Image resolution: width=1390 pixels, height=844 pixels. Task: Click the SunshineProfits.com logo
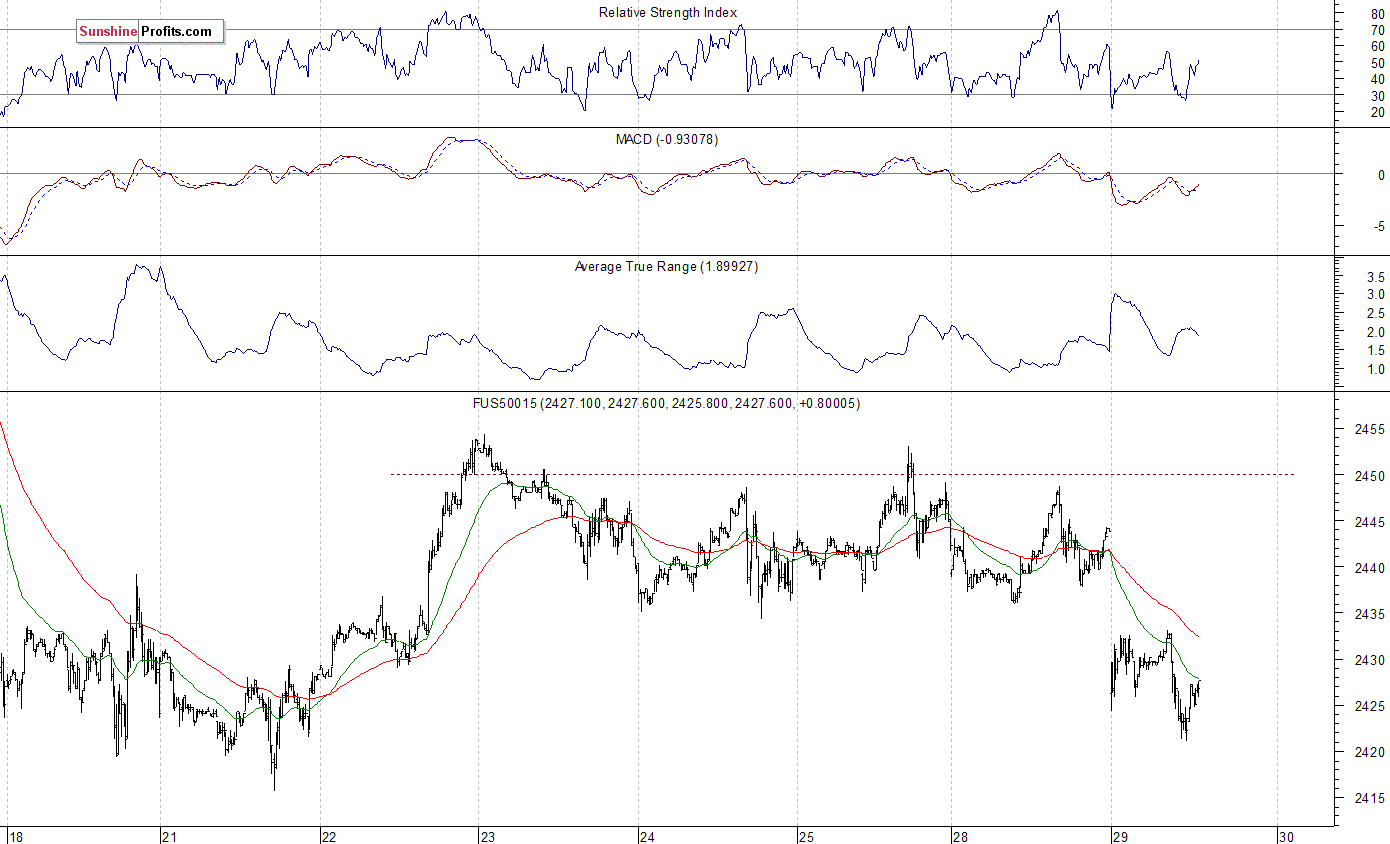pos(150,31)
